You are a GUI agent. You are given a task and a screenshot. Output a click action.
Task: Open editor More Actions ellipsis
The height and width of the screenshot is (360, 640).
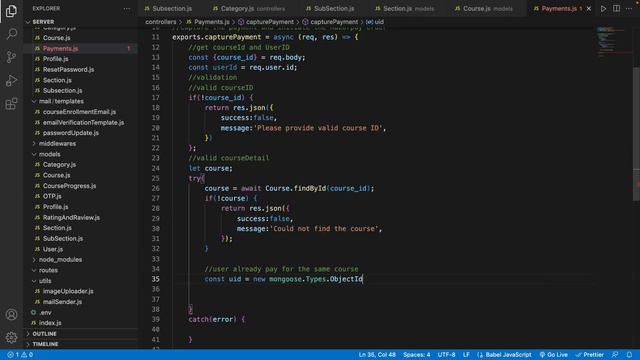629,9
